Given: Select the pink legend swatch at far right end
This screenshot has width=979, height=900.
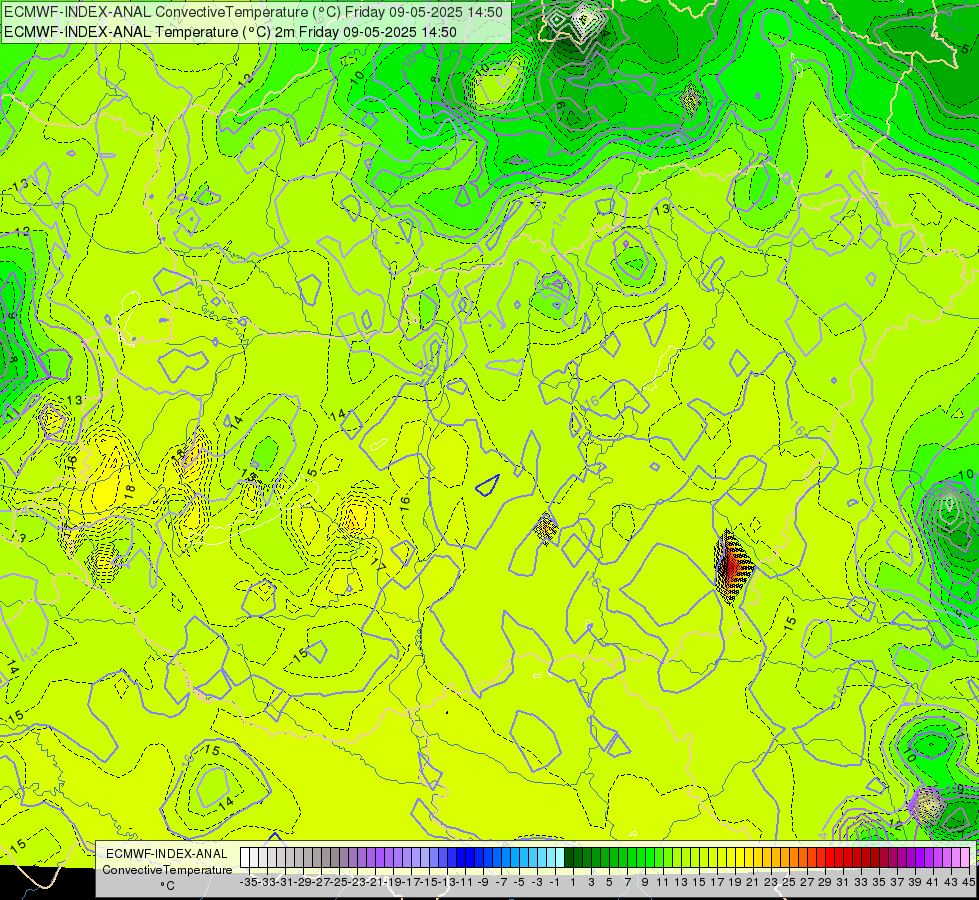Looking at the screenshot, I should [x=967, y=858].
